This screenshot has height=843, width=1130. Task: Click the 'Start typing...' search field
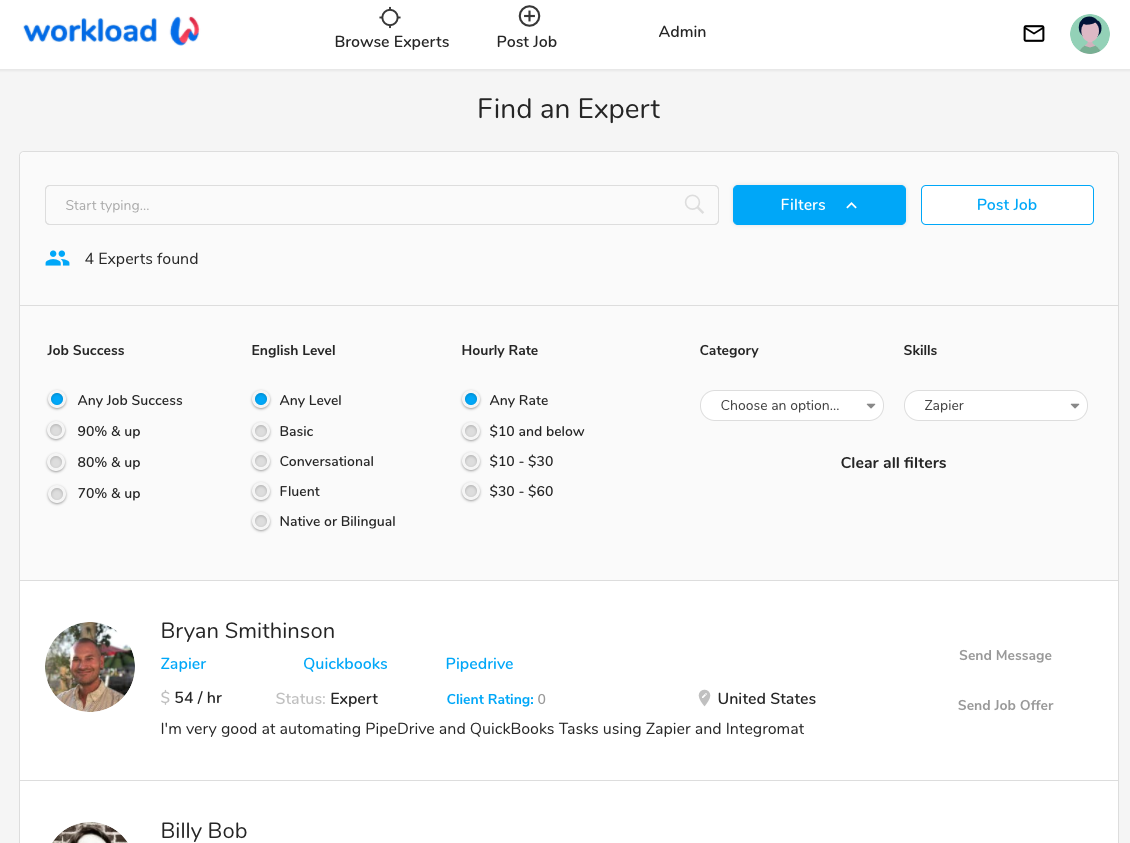(x=381, y=205)
